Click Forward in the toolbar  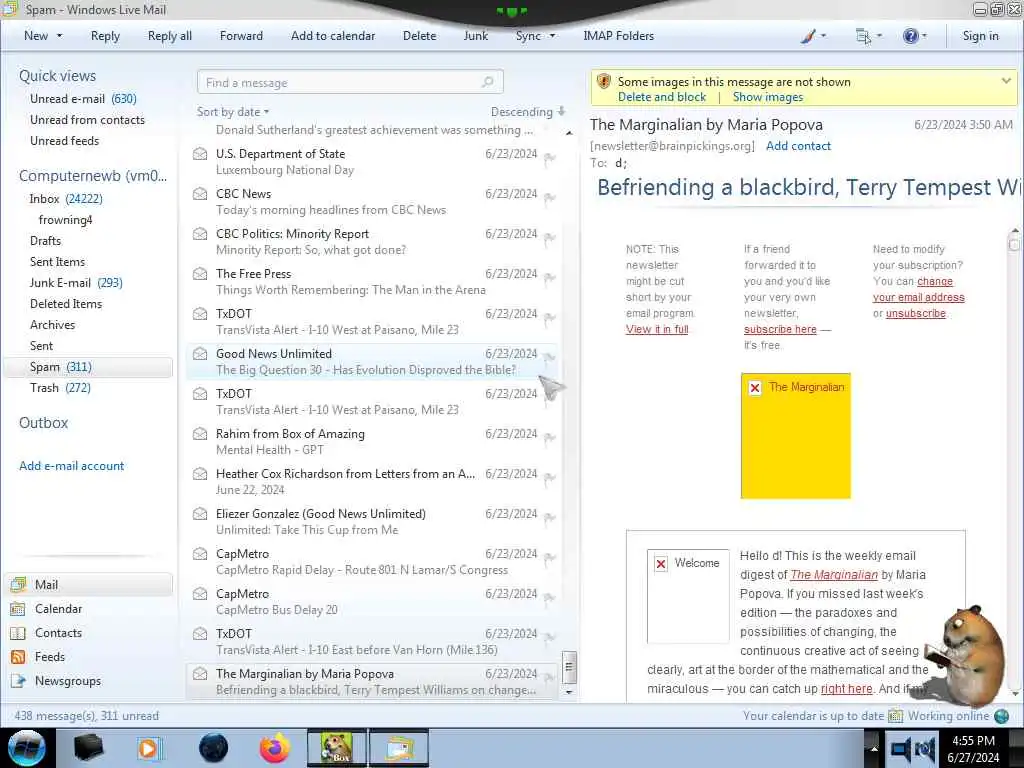click(x=241, y=36)
